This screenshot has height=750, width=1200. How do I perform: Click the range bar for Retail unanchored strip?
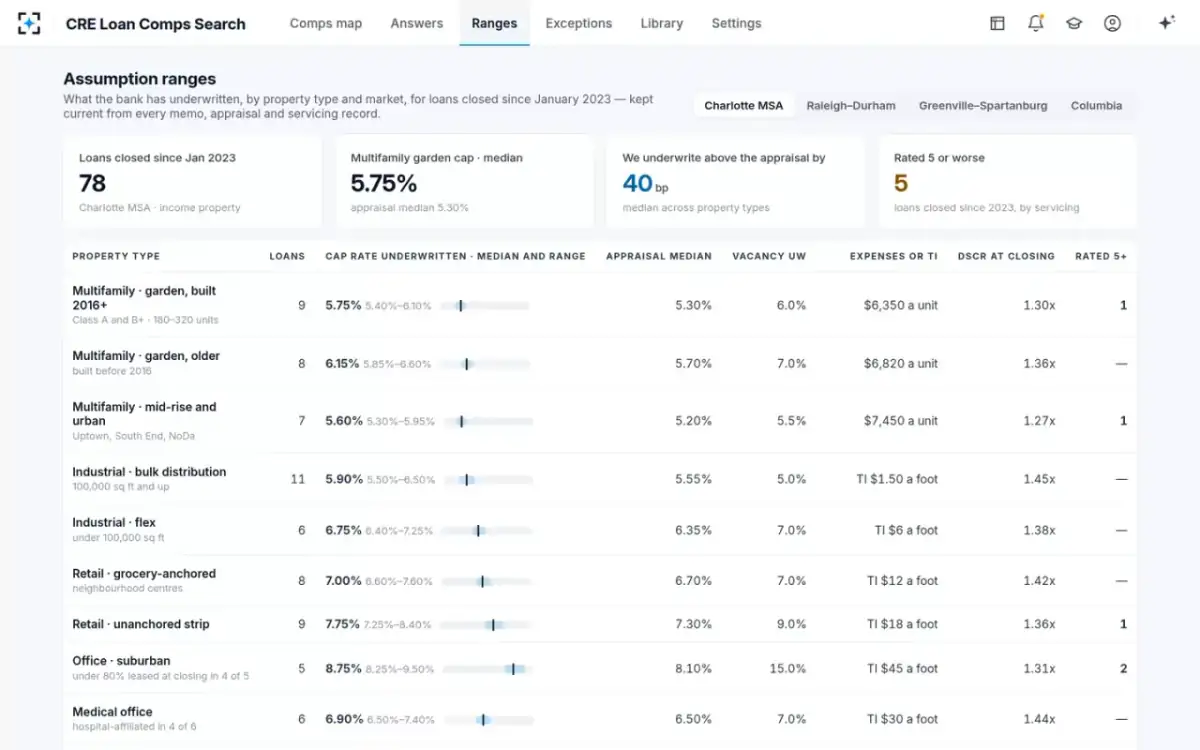click(x=487, y=624)
